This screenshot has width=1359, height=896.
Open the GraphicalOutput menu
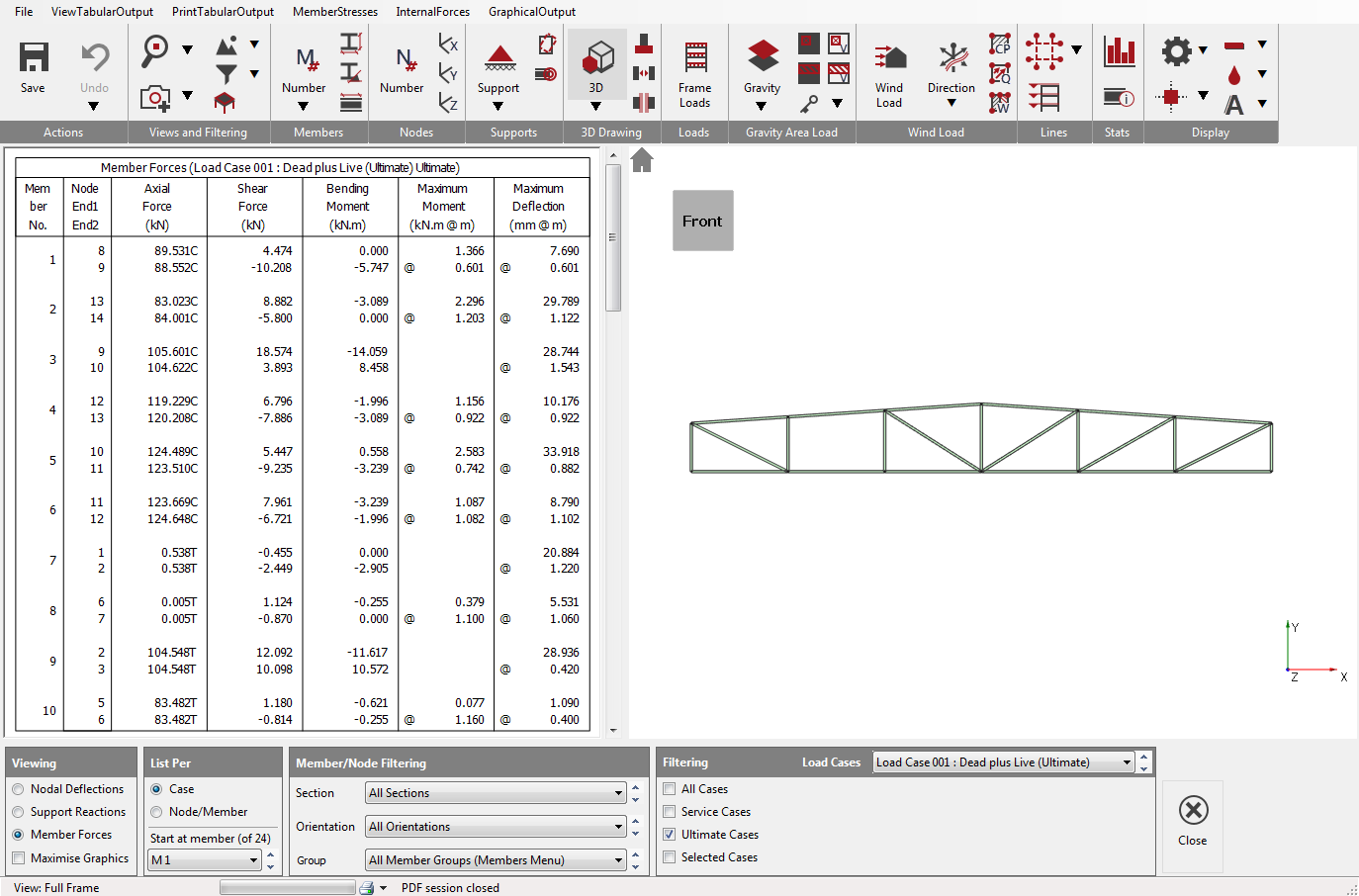[x=531, y=12]
